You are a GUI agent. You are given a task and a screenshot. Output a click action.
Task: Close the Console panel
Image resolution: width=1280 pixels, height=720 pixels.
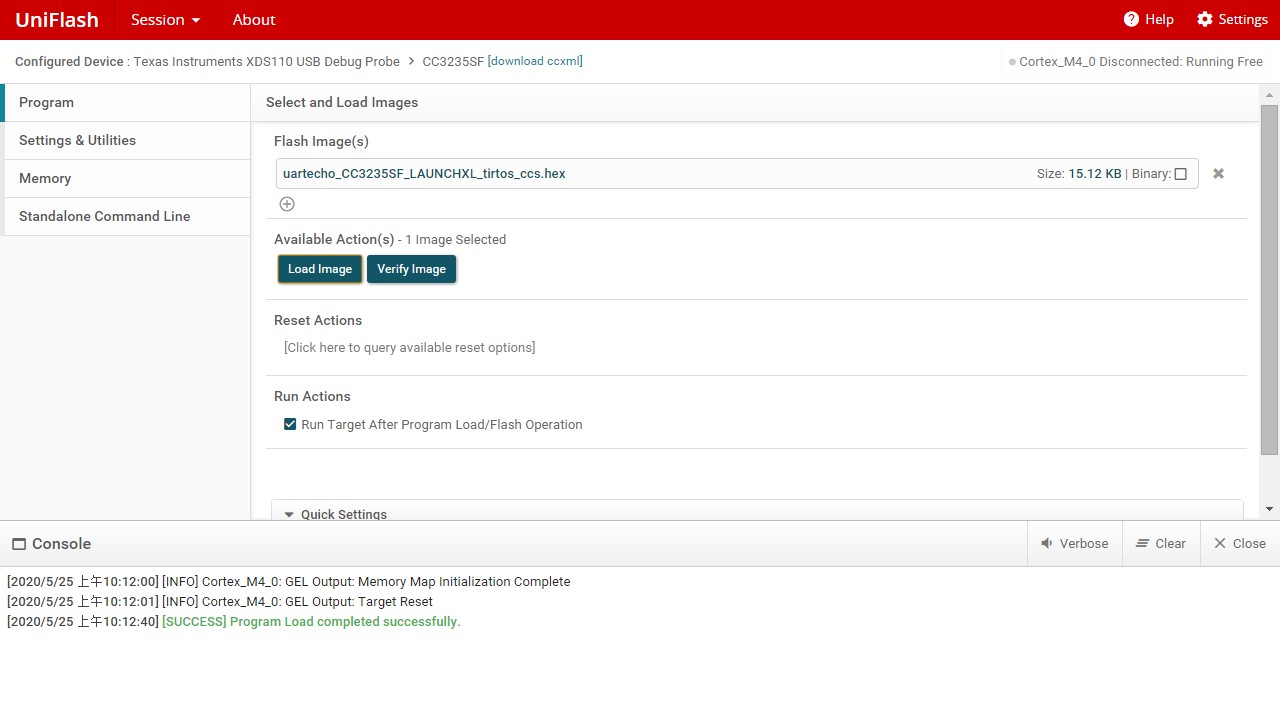1240,544
